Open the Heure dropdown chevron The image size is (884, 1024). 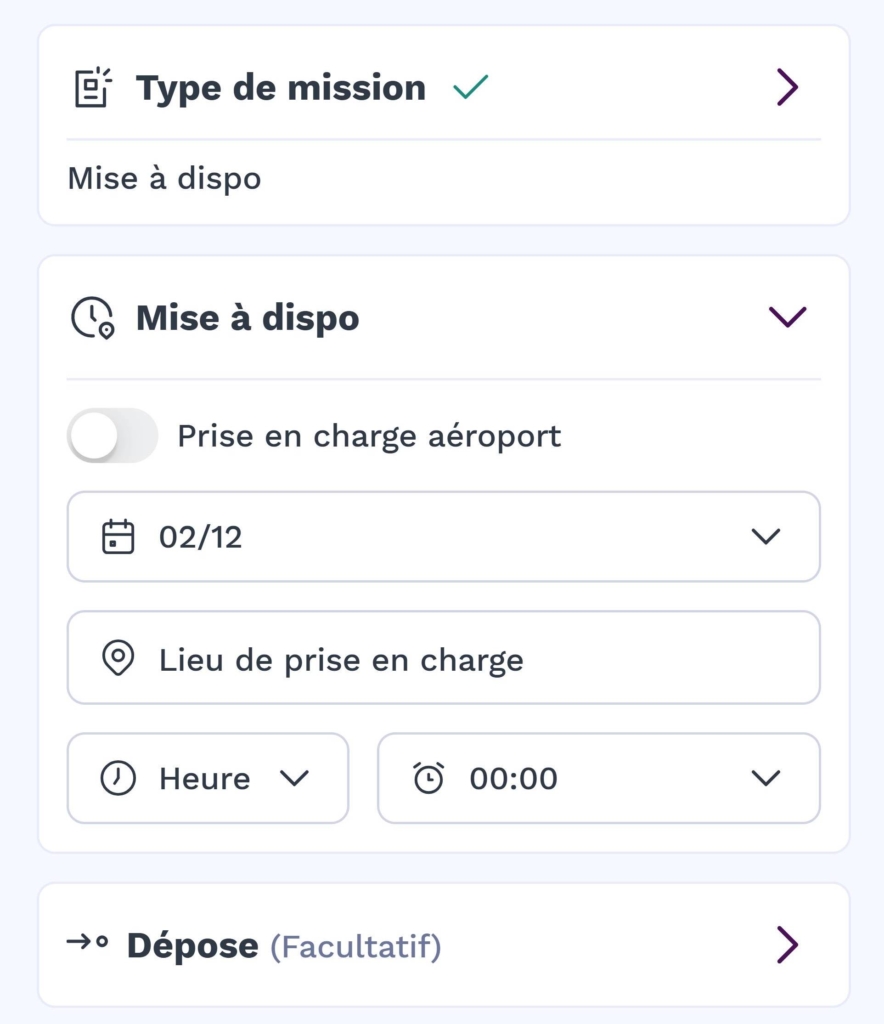(x=294, y=778)
